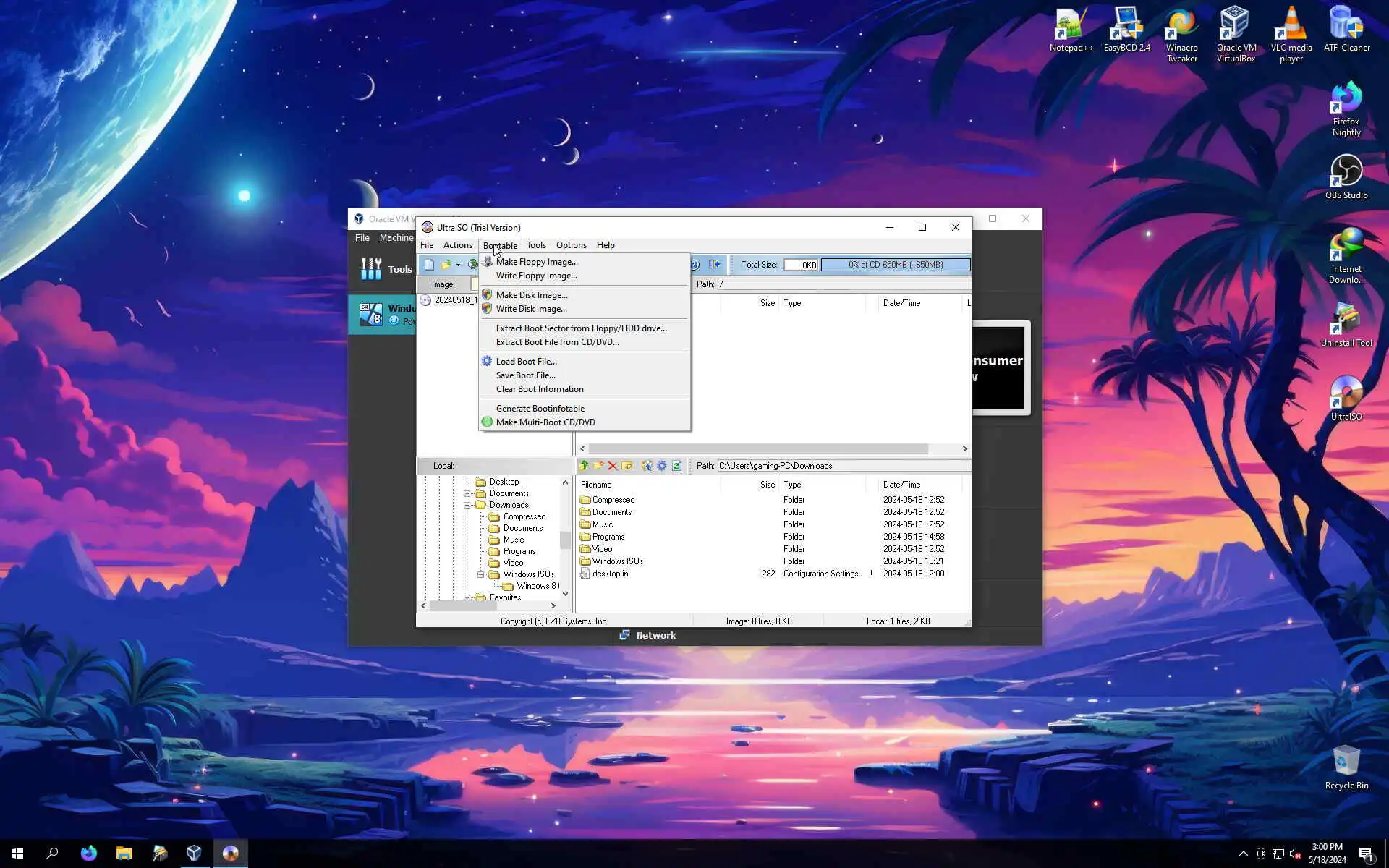Expand the Documents folder tree node
This screenshot has height=868, width=1389.
point(467,493)
